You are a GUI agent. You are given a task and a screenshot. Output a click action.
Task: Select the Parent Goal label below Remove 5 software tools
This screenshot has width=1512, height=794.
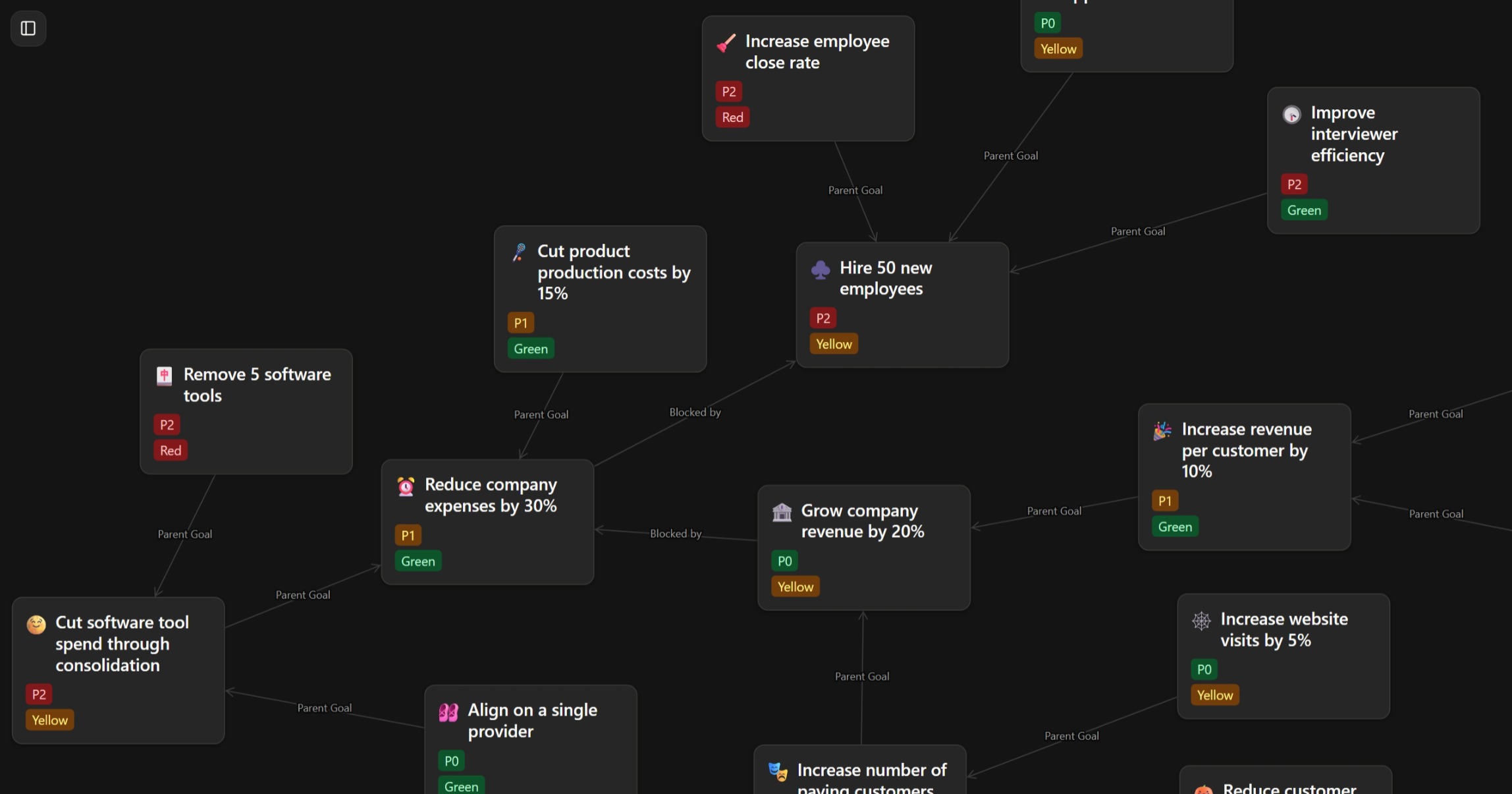pyautogui.click(x=184, y=534)
